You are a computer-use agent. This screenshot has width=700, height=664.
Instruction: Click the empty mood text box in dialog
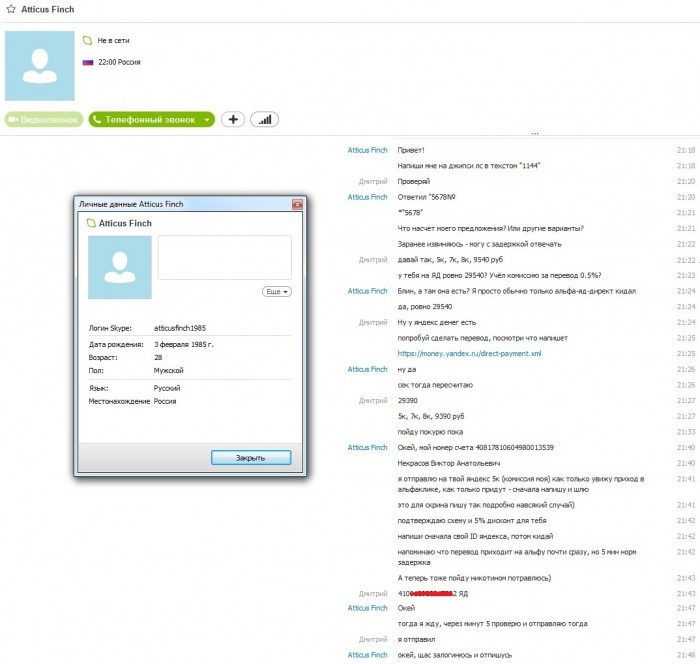click(225, 258)
